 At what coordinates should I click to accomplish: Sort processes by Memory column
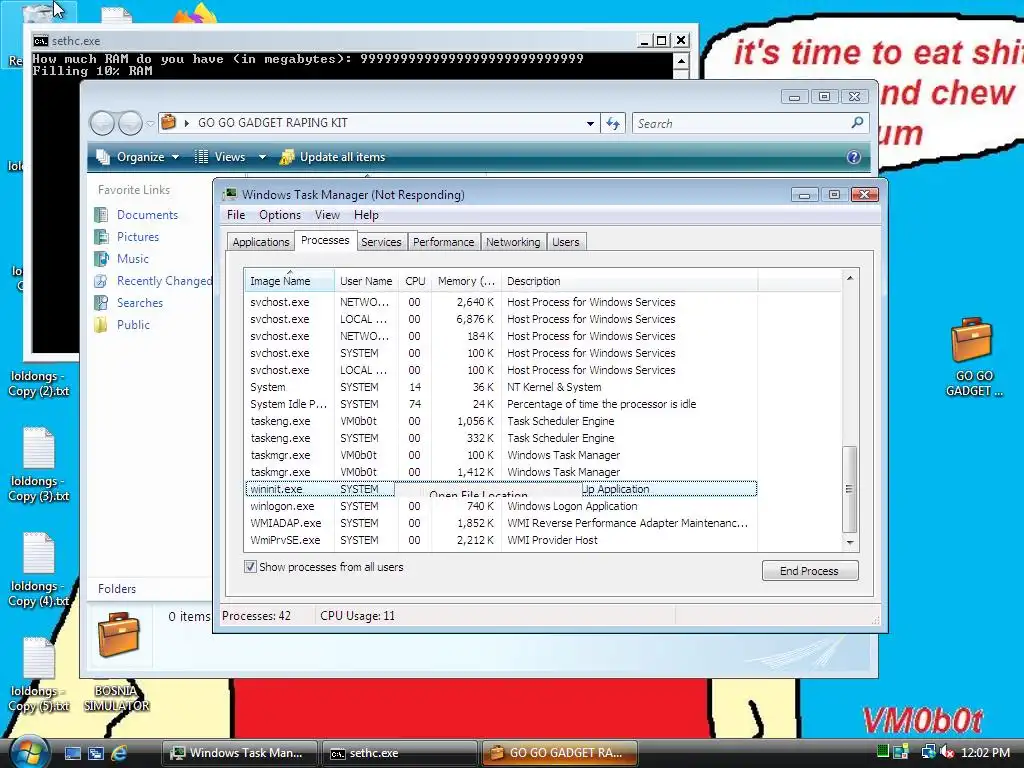coord(466,281)
